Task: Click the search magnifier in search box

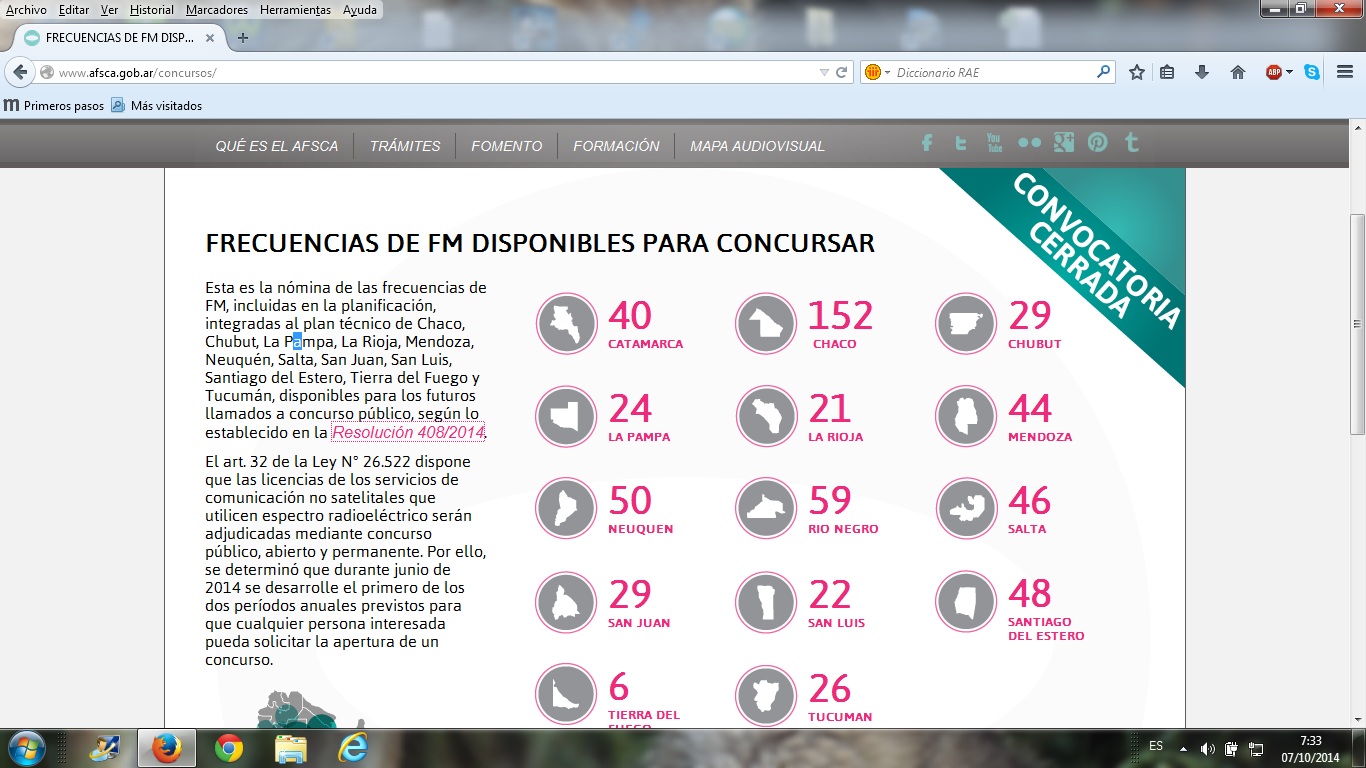Action: click(1103, 72)
